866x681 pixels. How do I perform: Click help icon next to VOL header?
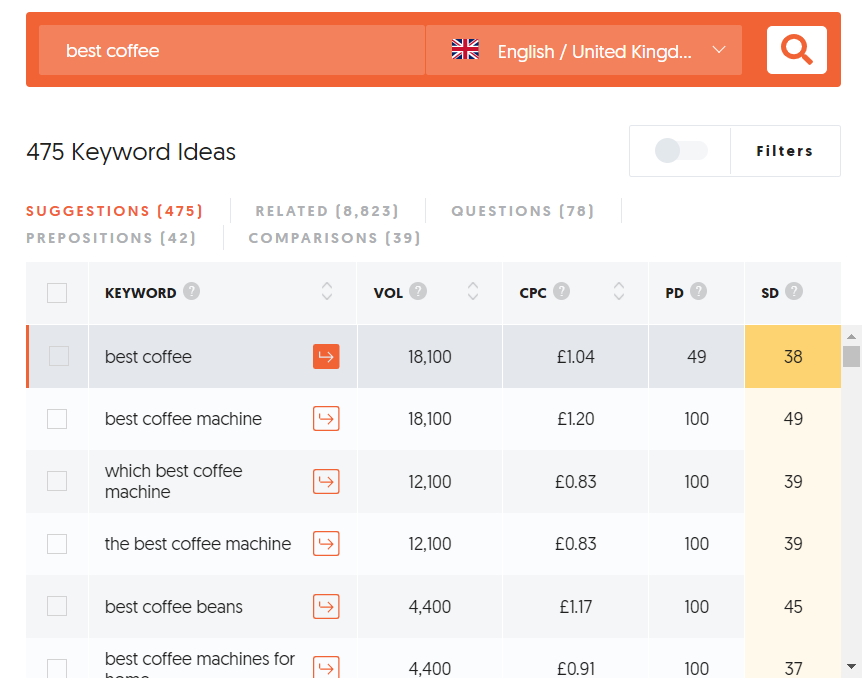click(418, 292)
